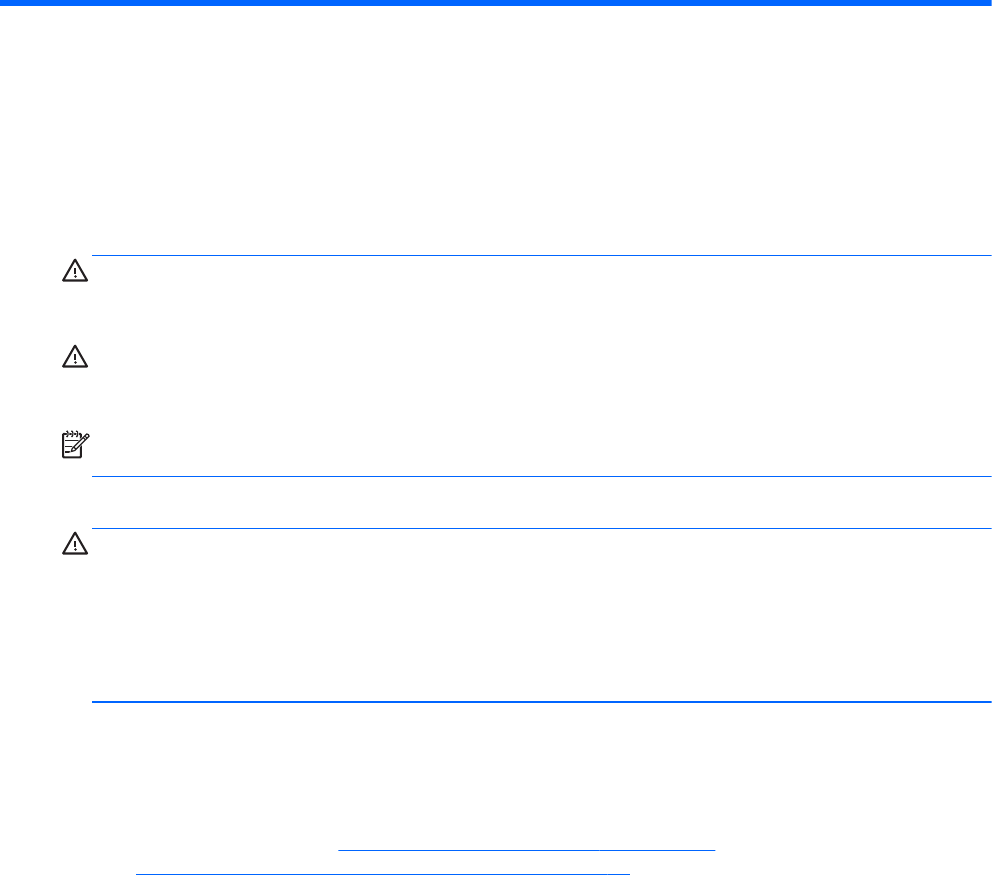Click the thick blue header bar
The width and height of the screenshot is (992, 875).
click(x=496, y=4)
